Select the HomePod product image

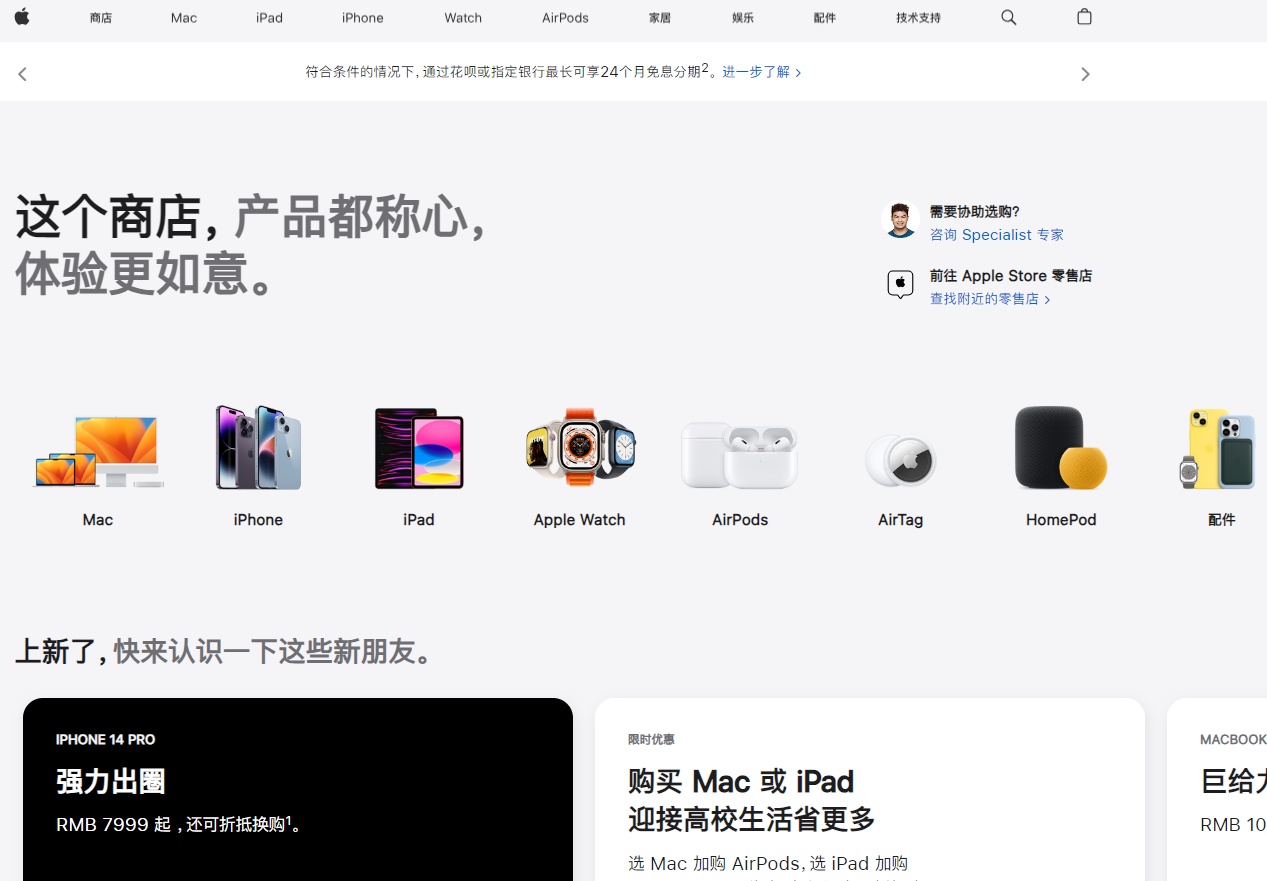click(x=1061, y=448)
